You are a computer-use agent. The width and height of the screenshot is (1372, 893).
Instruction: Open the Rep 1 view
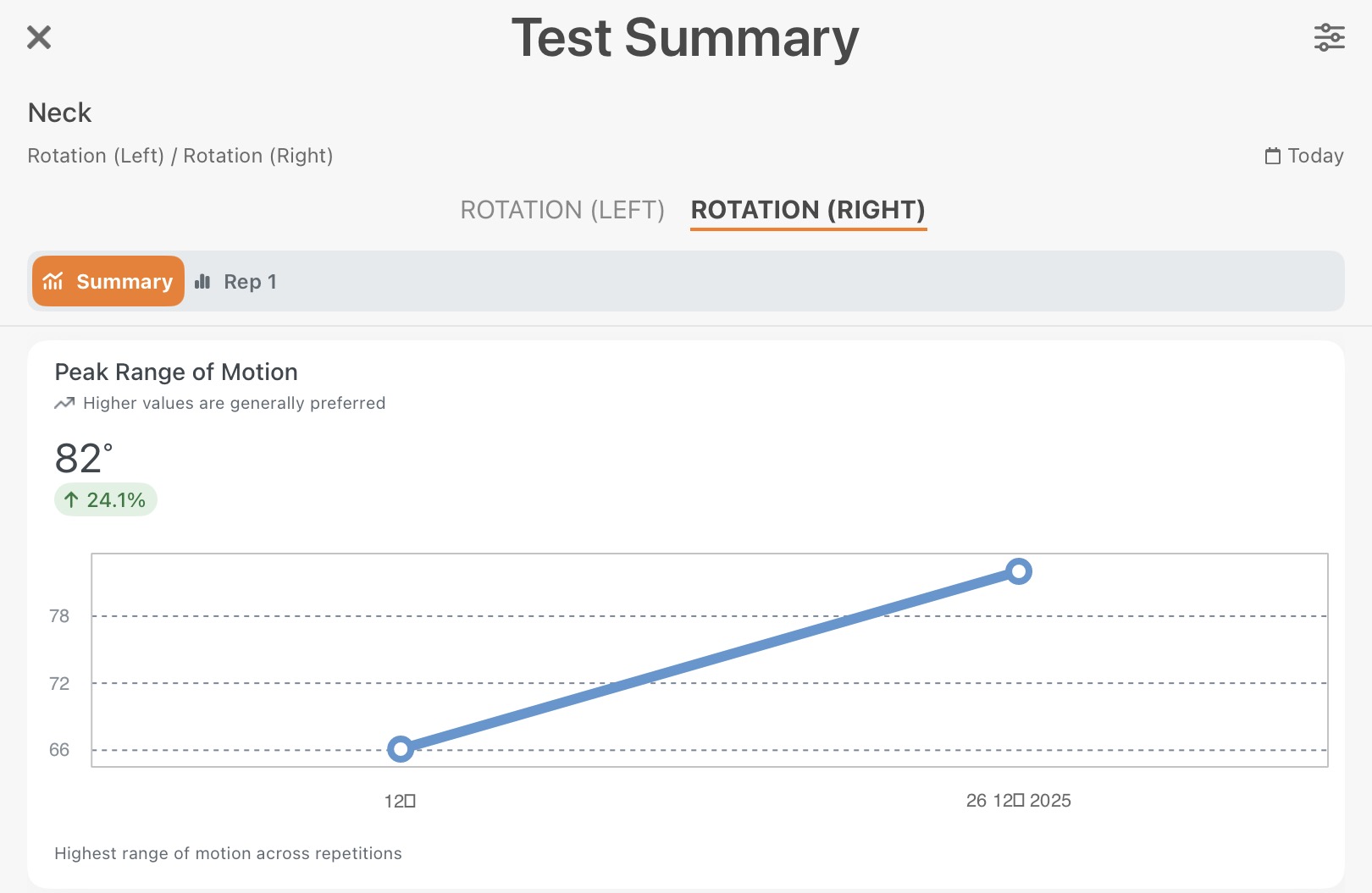tap(235, 282)
